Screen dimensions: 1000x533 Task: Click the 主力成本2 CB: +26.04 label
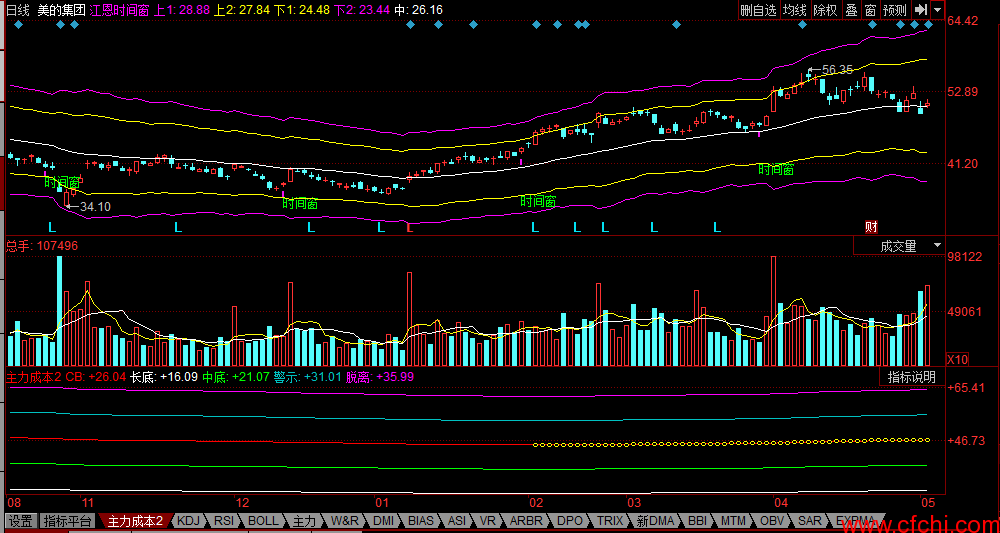click(66, 377)
